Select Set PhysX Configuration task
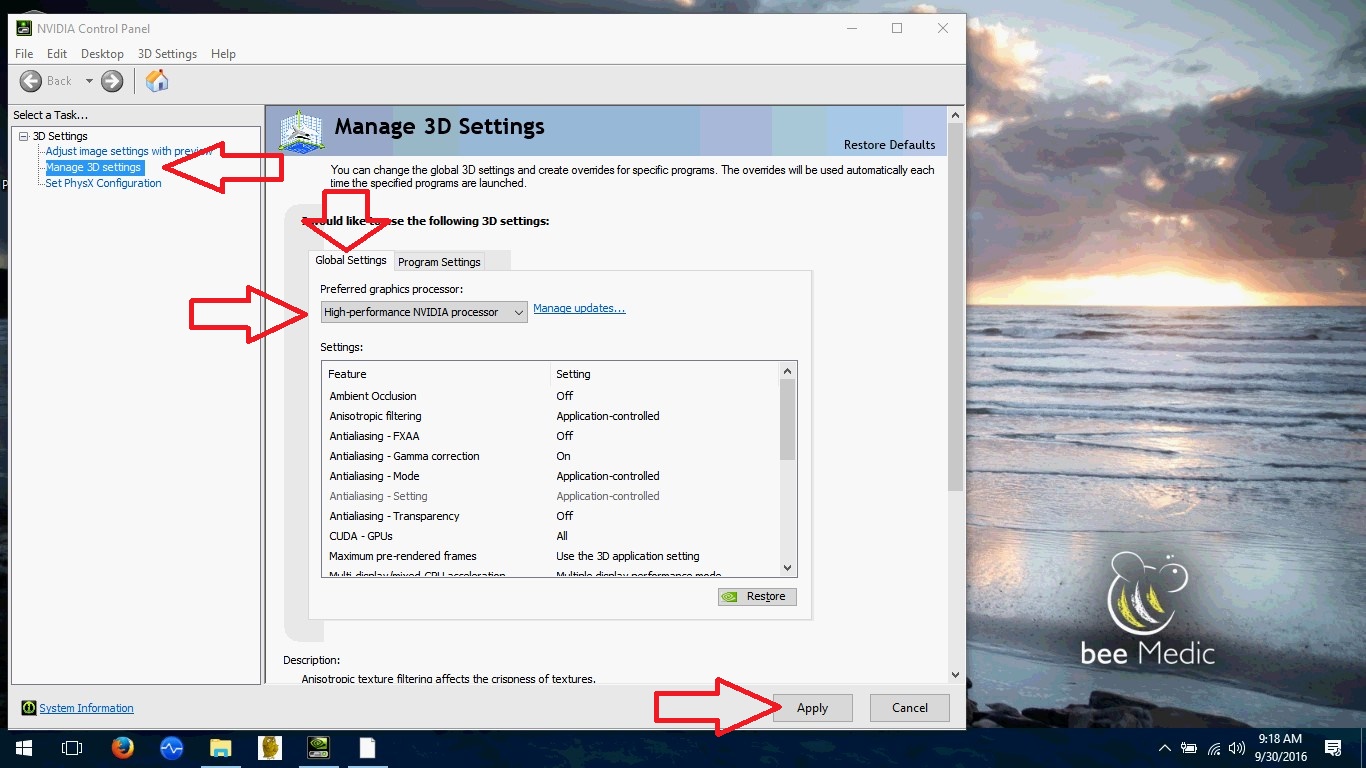This screenshot has height=768, width=1366. point(103,183)
